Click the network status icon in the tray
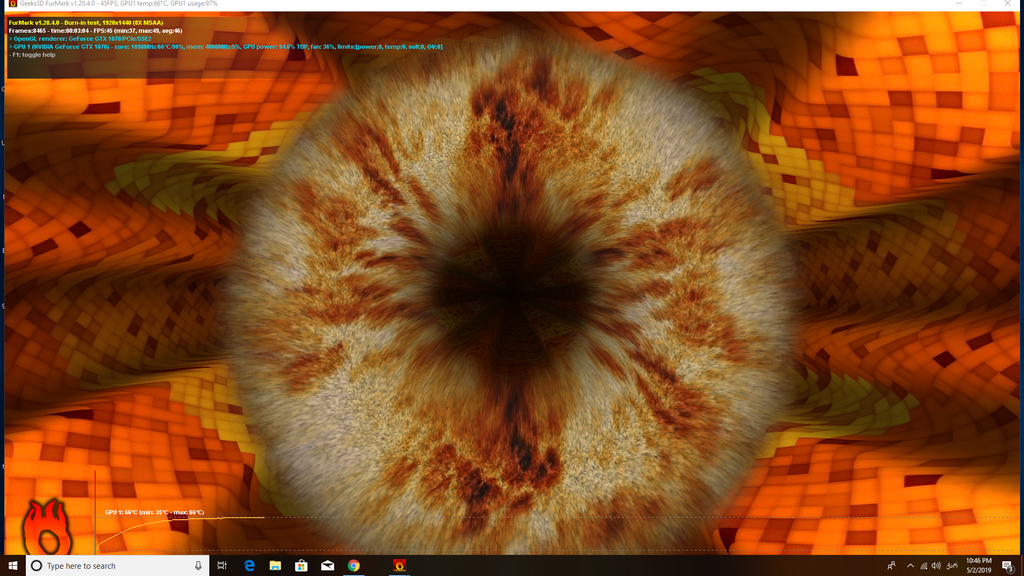 pos(925,565)
